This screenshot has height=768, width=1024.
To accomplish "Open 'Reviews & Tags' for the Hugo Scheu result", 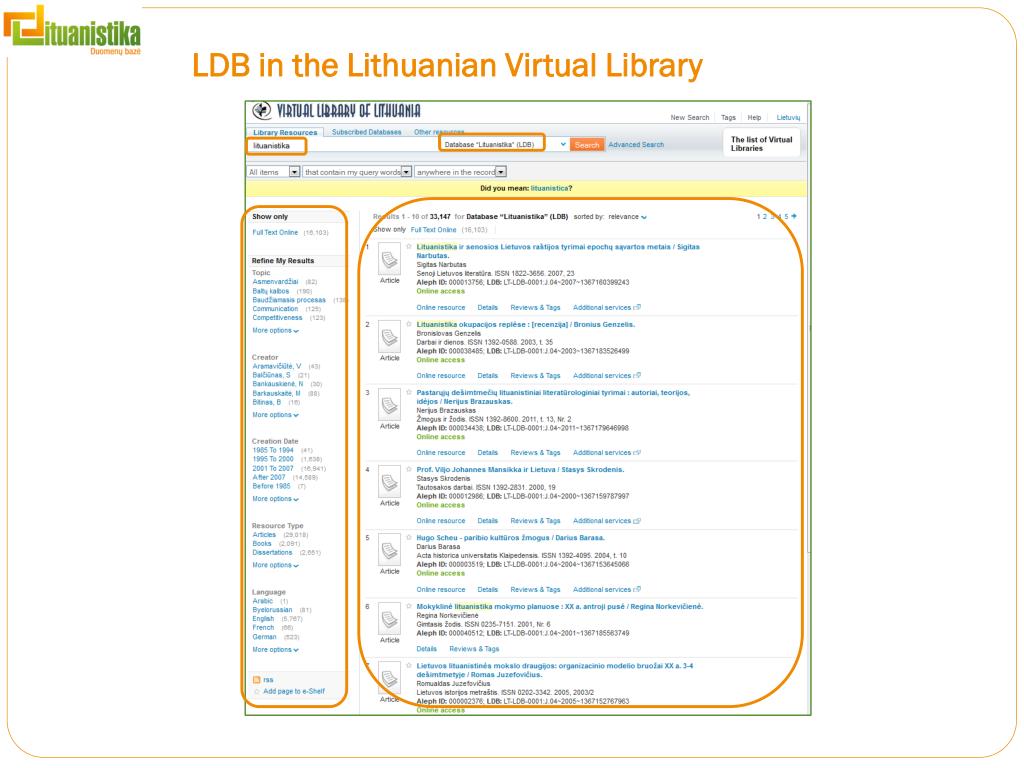I will tap(536, 590).
